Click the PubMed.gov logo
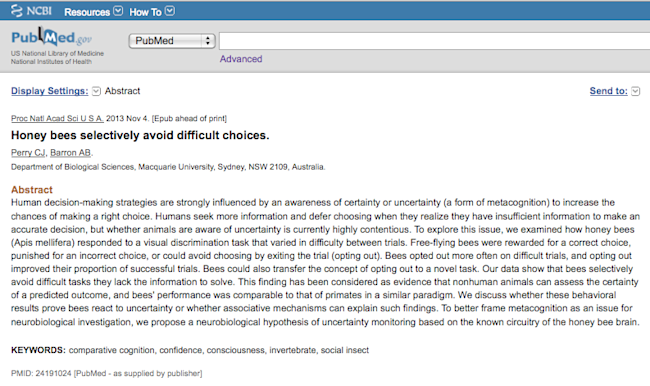The height and width of the screenshot is (386, 650). point(51,37)
